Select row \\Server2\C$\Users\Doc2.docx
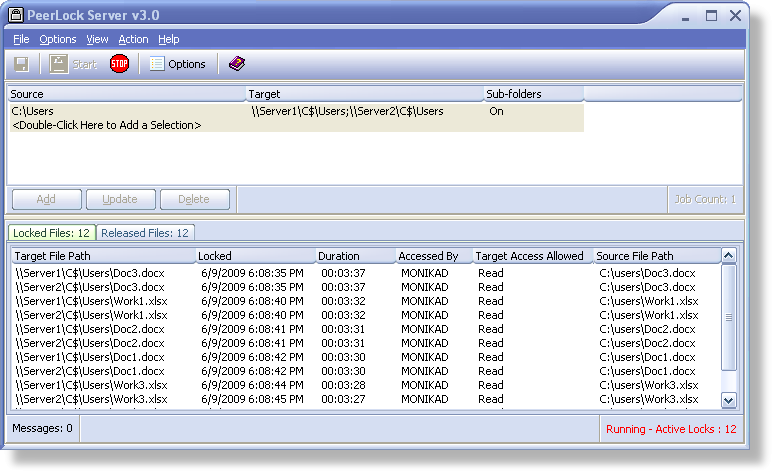The height and width of the screenshot is (474, 774). pos(365,343)
